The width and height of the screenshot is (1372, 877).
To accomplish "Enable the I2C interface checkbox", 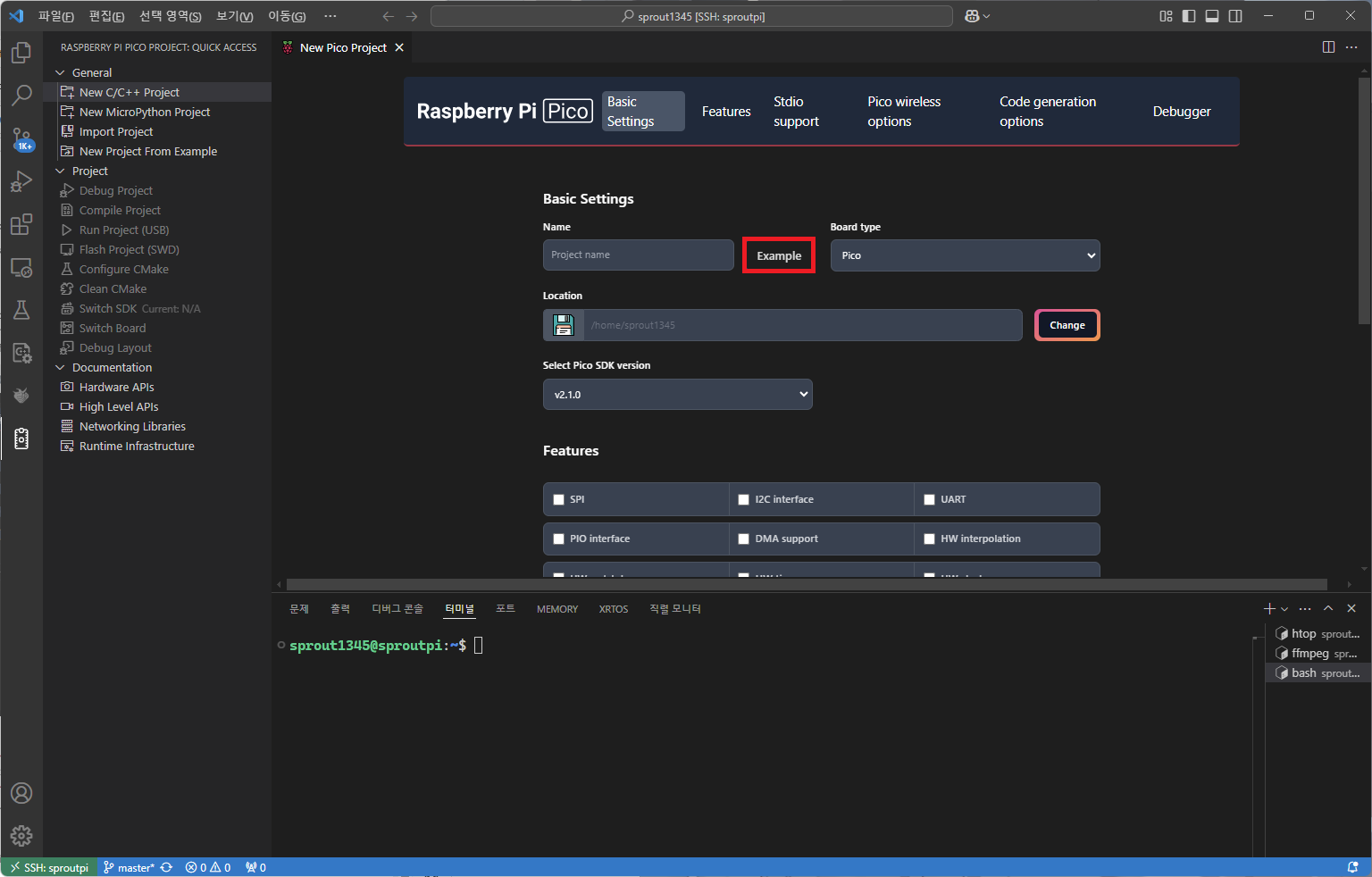I will click(x=743, y=500).
